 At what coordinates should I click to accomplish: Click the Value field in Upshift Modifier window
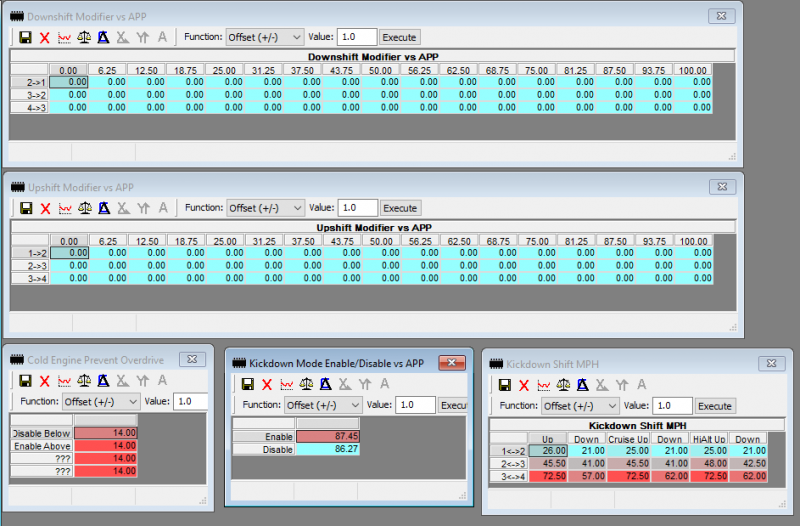point(356,208)
